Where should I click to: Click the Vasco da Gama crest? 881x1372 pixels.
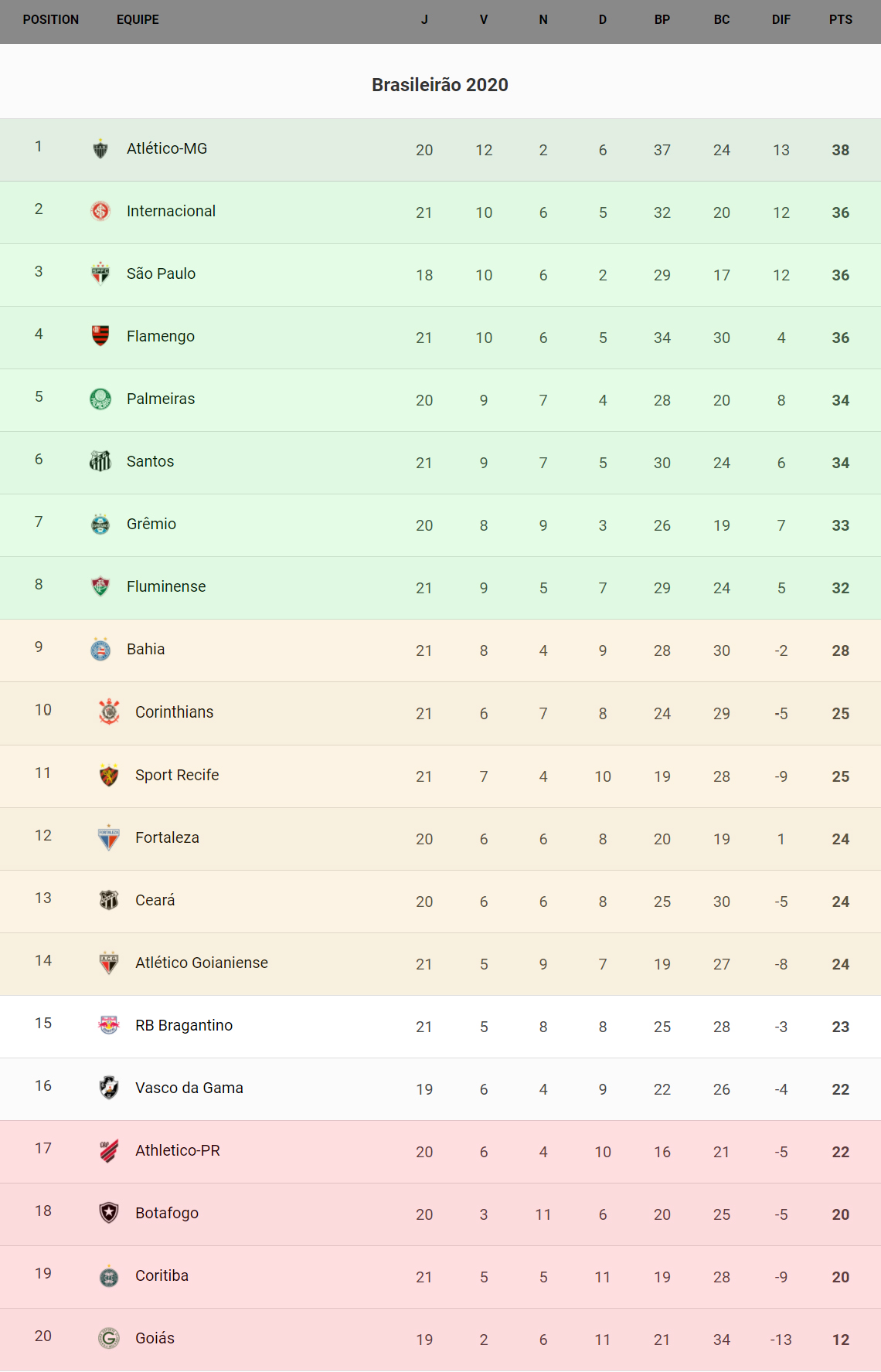[x=109, y=1088]
